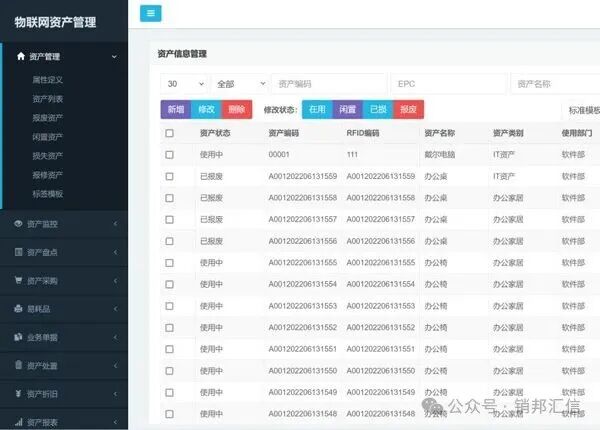Expand the 业务单据 menu chevron
This screenshot has width=600, height=430.
(x=115, y=337)
